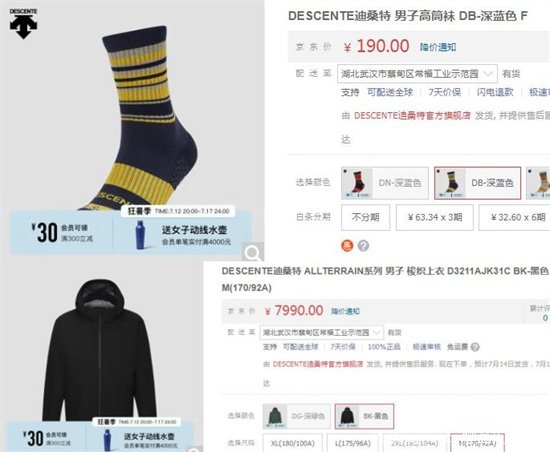Choose ¥63.34 x 3期 installment plan

click(x=435, y=217)
